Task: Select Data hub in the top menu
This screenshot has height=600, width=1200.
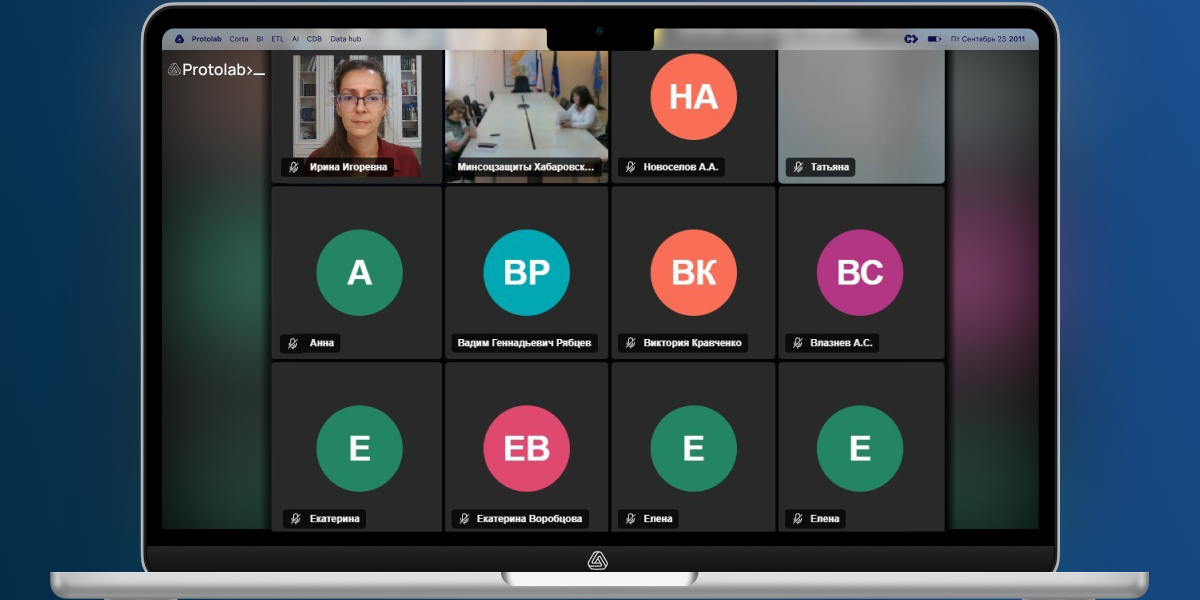Action: click(346, 39)
